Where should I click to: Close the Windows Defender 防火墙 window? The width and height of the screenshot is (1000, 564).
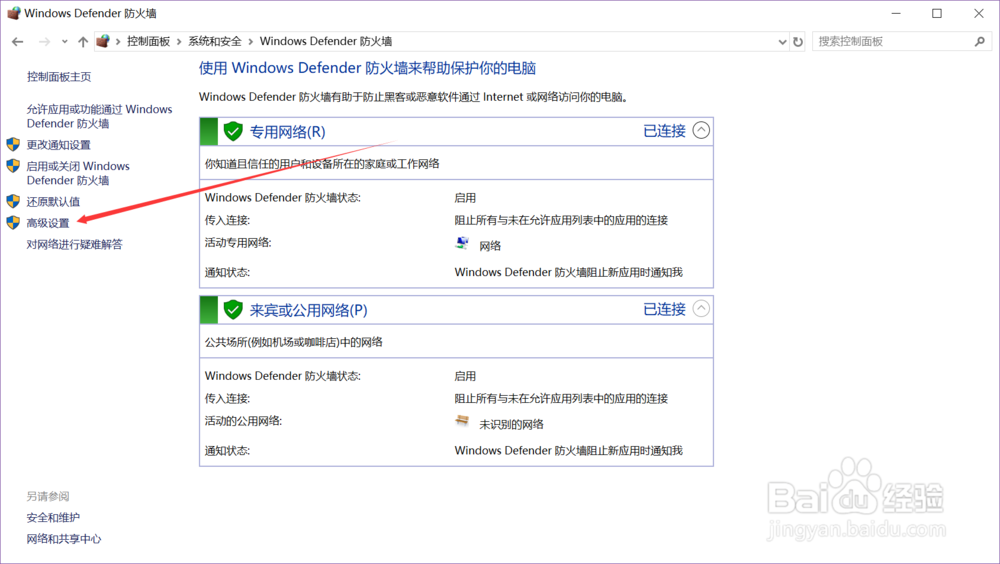[979, 13]
